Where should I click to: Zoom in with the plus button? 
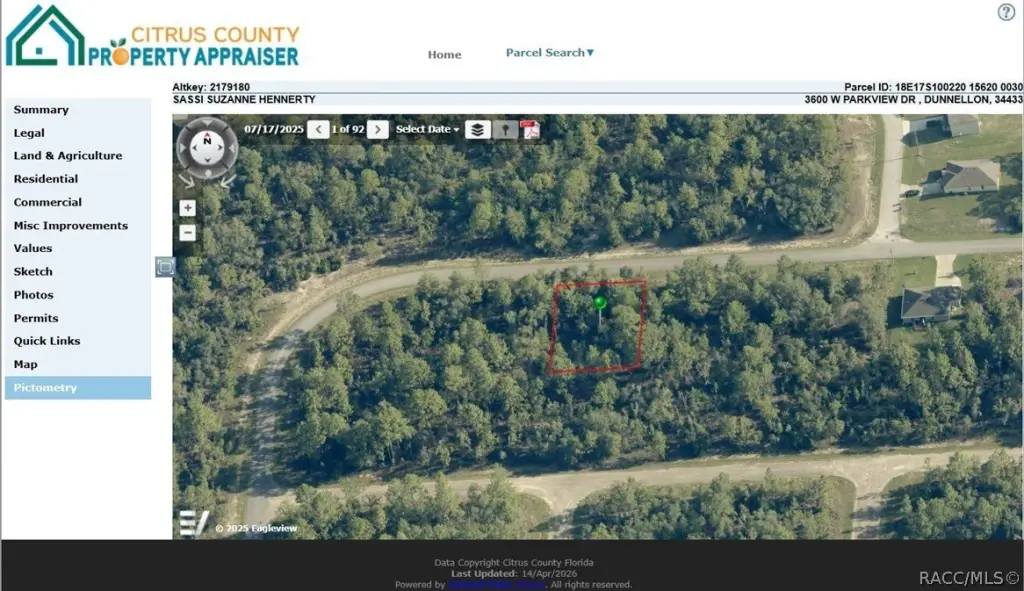click(x=187, y=208)
